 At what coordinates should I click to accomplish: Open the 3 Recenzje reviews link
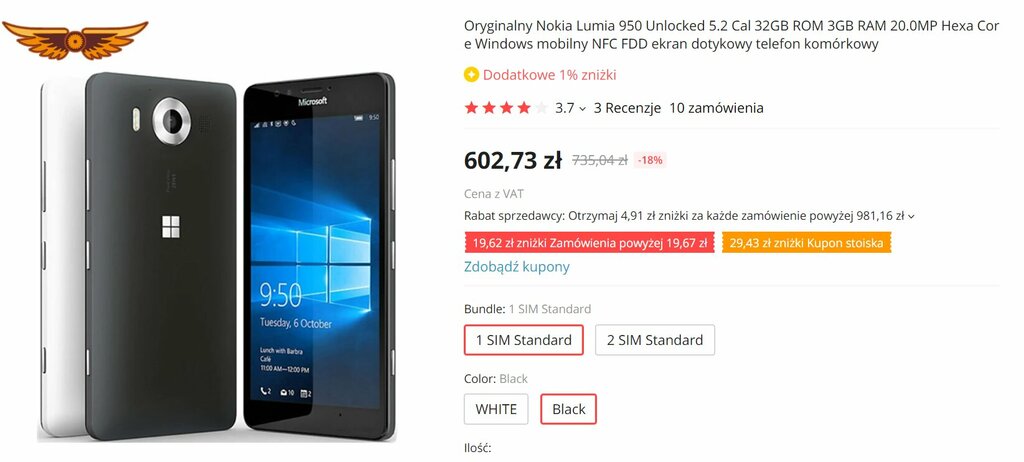coord(627,108)
